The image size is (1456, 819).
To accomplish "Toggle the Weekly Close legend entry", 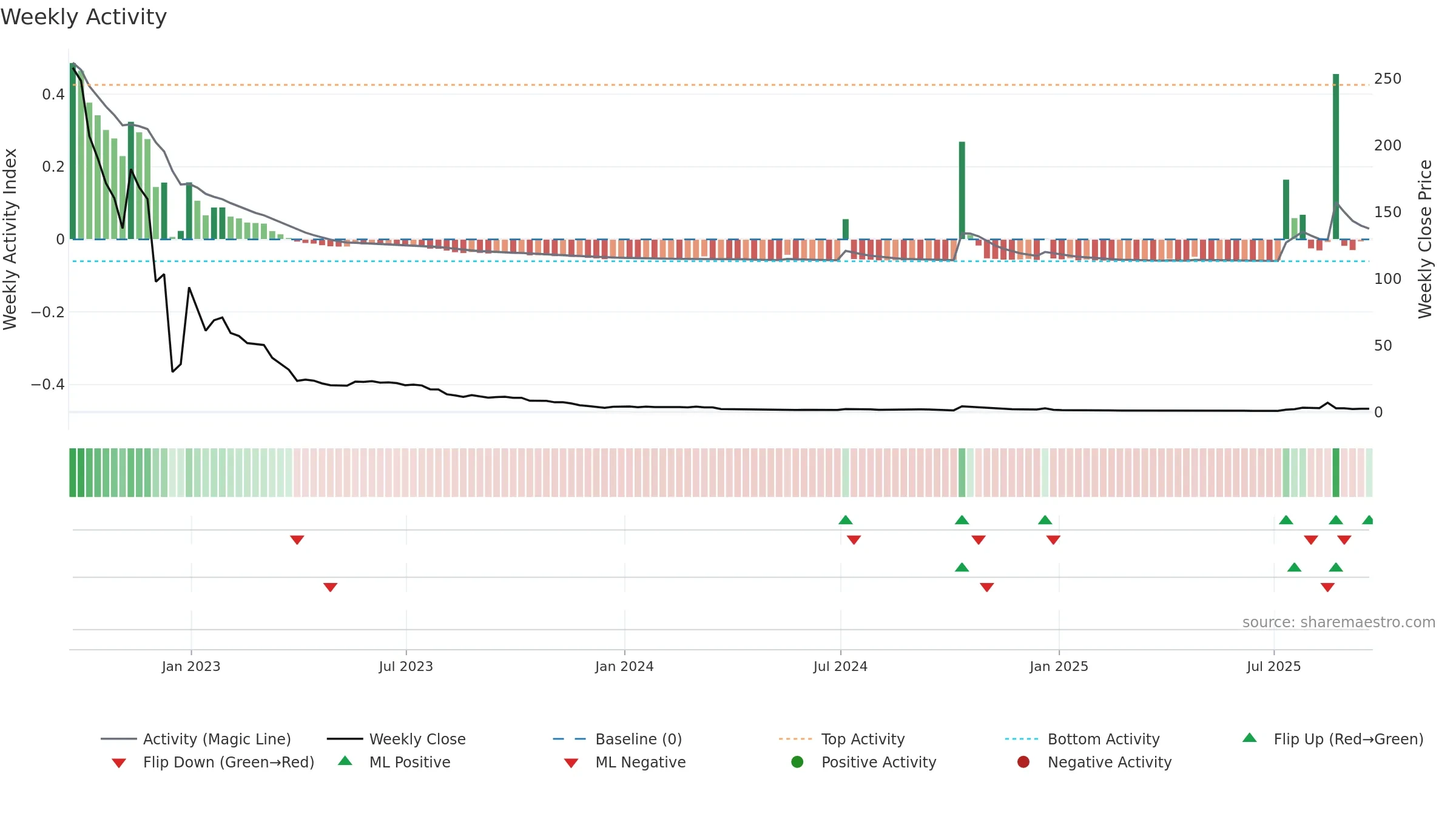I will (x=396, y=739).
